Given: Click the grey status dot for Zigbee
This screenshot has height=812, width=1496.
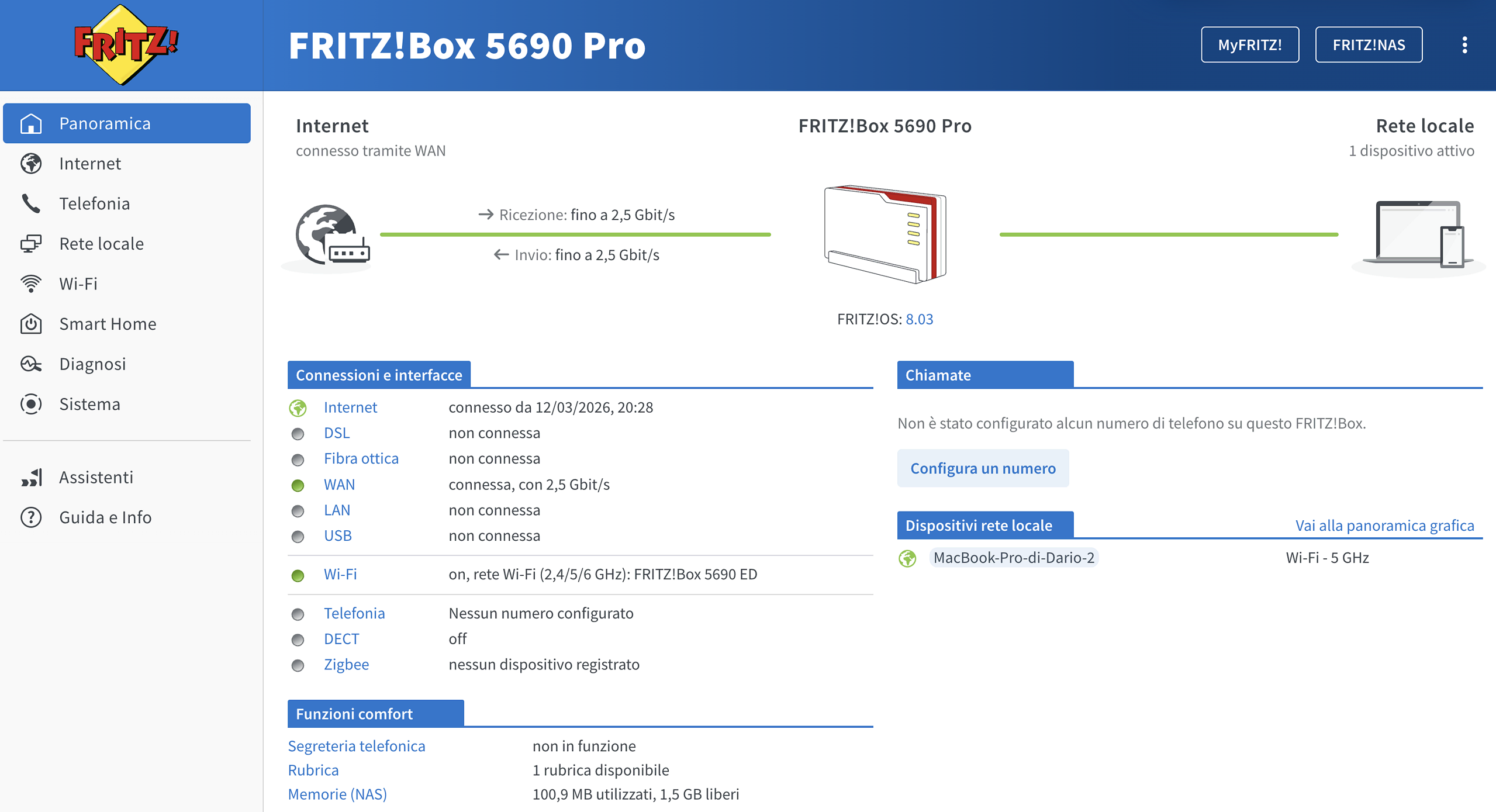Looking at the screenshot, I should coord(298,665).
